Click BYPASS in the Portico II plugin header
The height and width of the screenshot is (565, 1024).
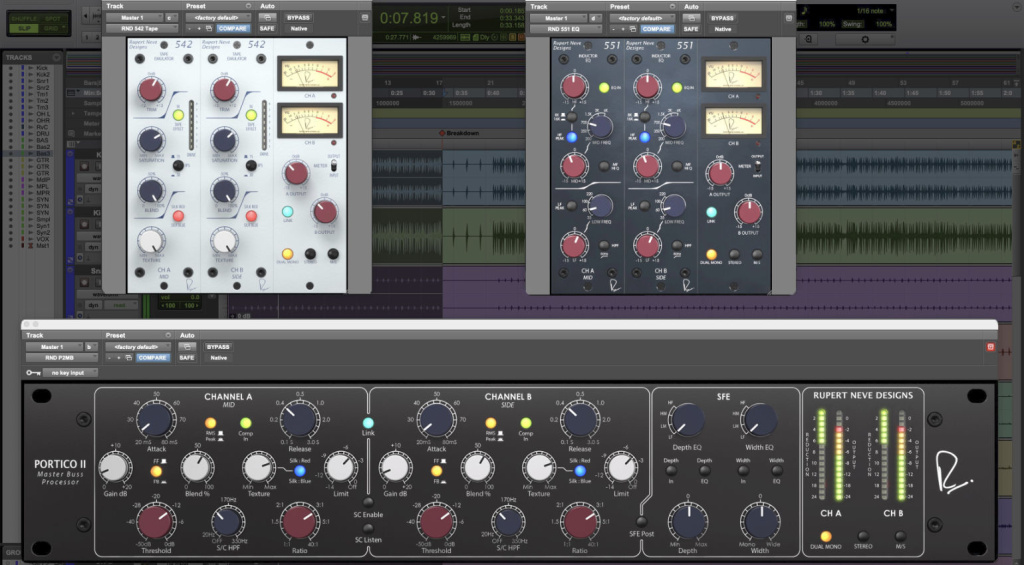217,347
